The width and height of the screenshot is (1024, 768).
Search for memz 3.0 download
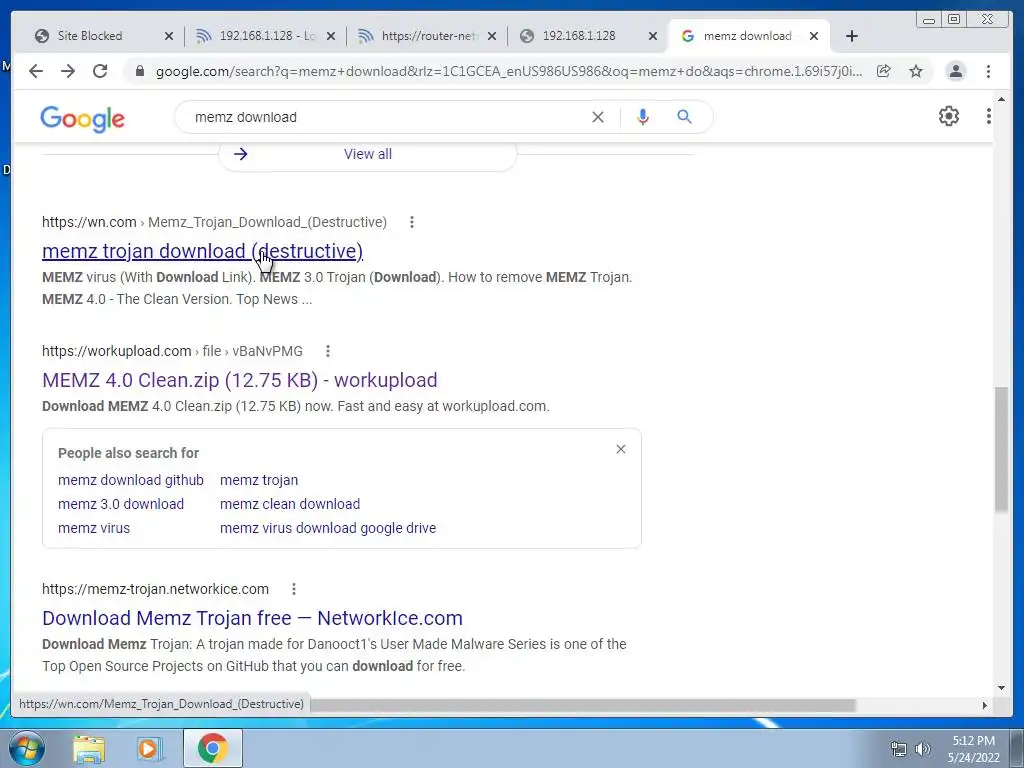pyautogui.click(x=121, y=504)
